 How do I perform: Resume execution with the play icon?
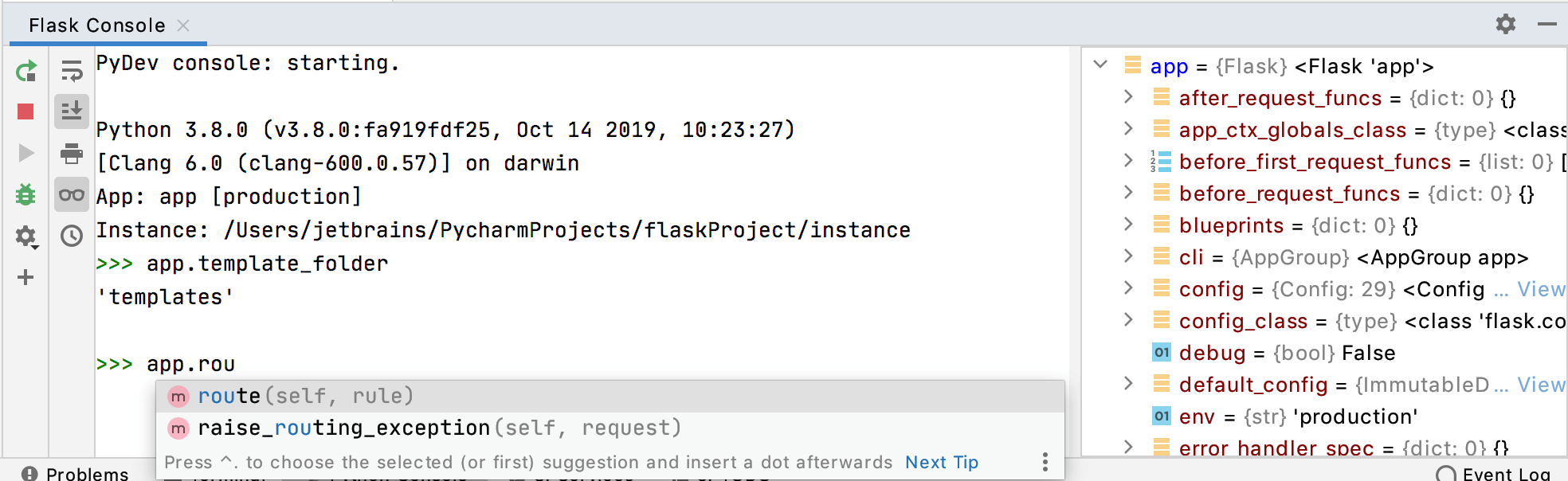(25, 153)
